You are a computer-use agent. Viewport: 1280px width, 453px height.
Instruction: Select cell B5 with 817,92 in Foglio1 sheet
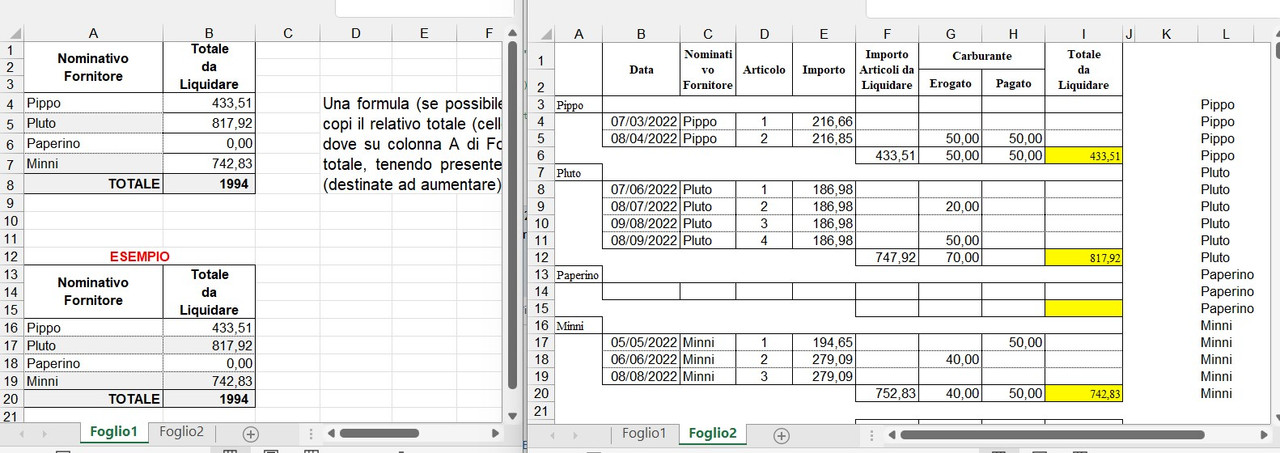(x=209, y=123)
